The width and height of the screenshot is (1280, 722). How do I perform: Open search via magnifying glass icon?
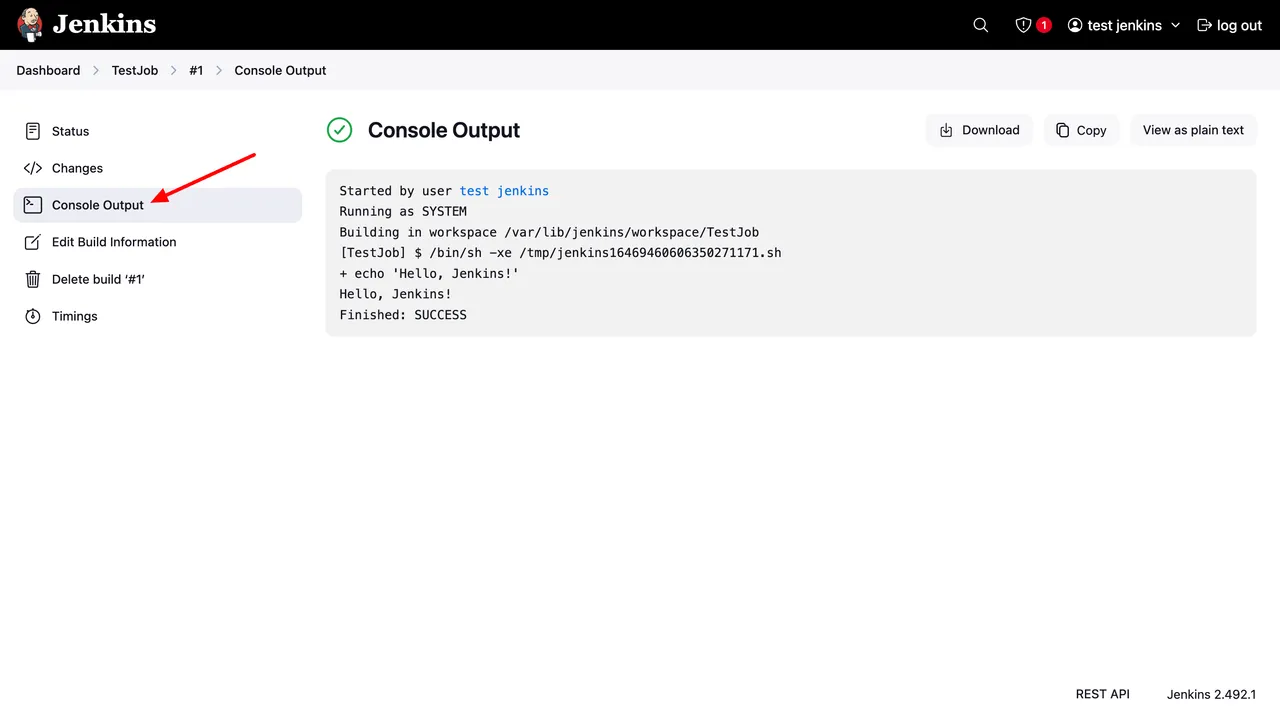tap(981, 25)
